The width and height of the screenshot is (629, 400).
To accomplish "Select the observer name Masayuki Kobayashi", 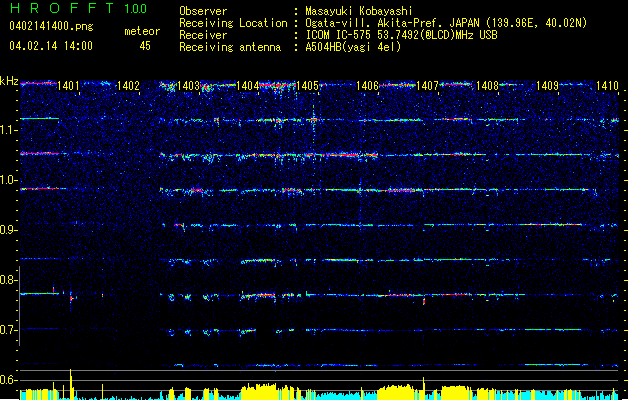I will pyautogui.click(x=359, y=11).
